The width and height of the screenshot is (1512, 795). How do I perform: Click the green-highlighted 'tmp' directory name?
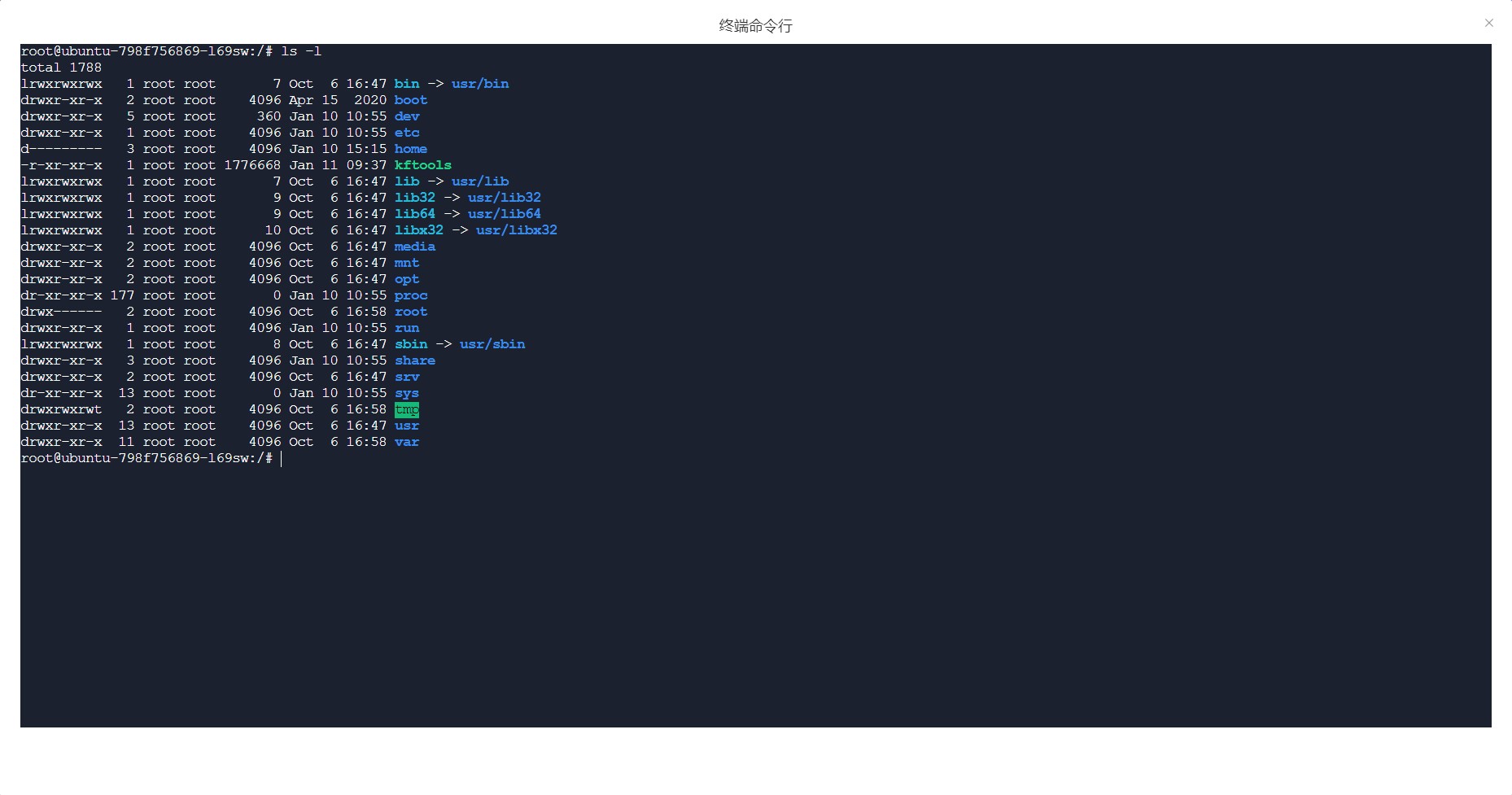(407, 409)
